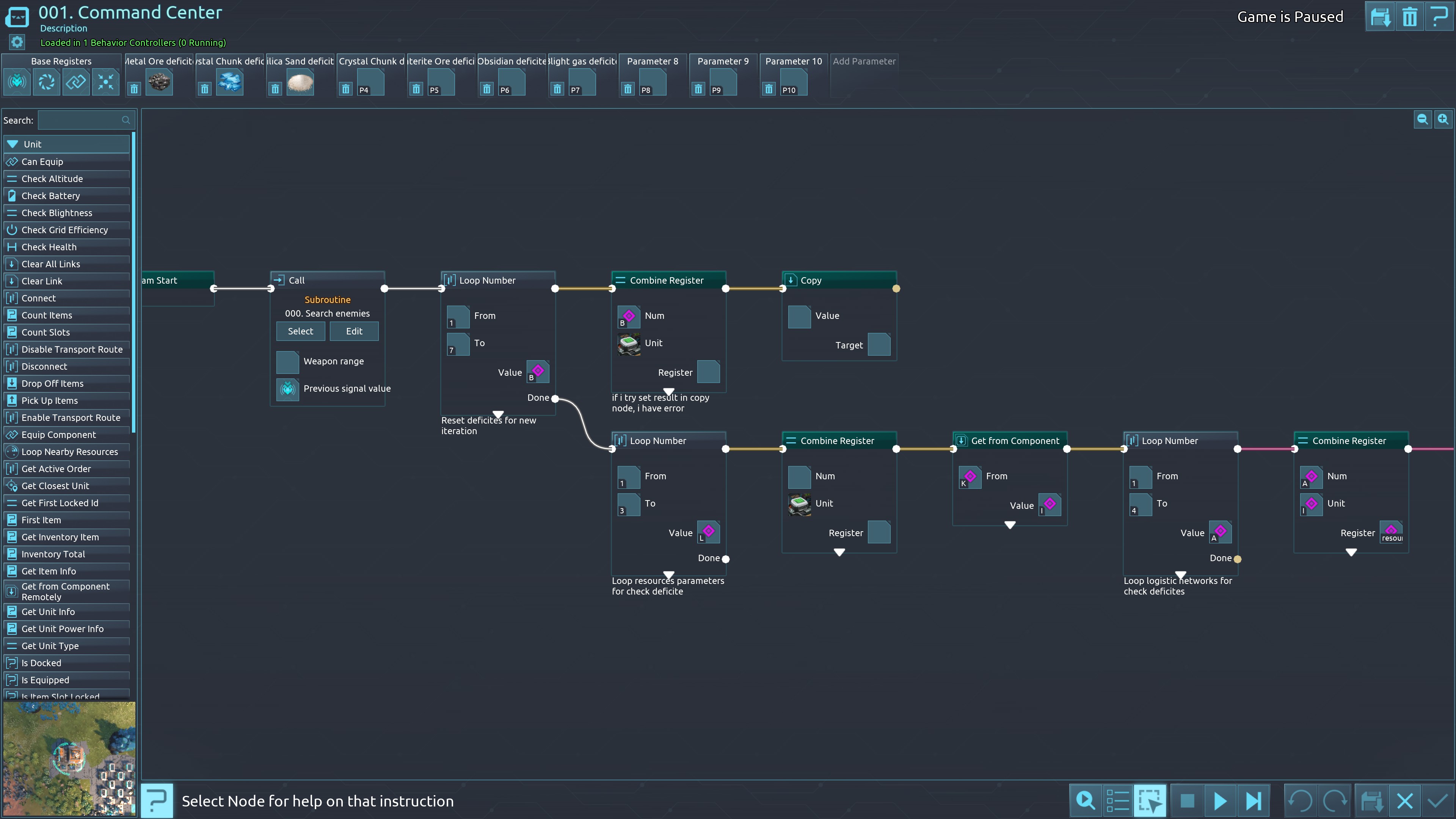This screenshot has height=819, width=1456.
Task: Expand the arrow below the second Combine Register
Action: 839,552
